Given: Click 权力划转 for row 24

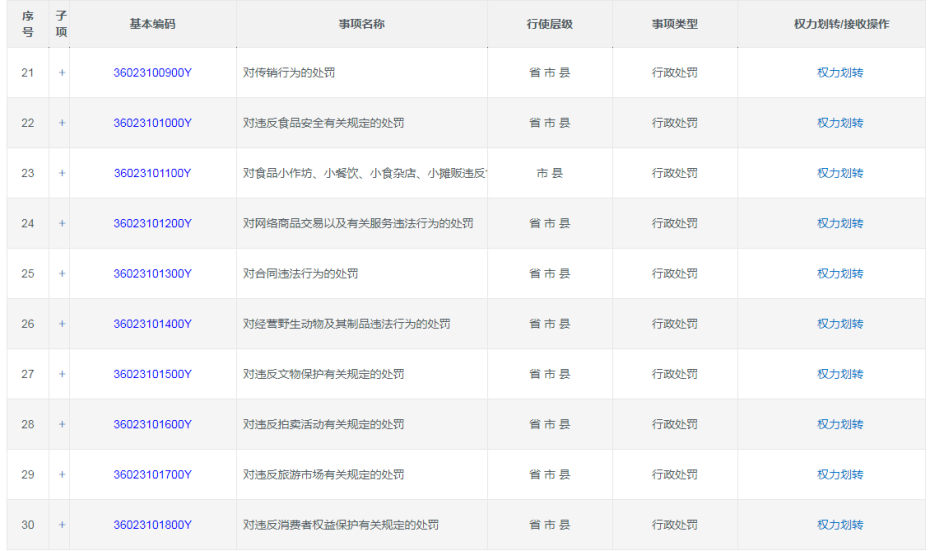Looking at the screenshot, I should pos(840,224).
